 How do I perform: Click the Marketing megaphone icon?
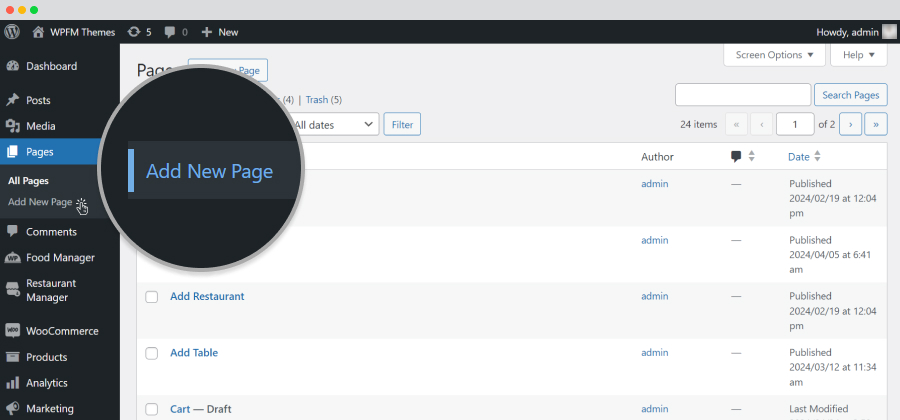13,409
